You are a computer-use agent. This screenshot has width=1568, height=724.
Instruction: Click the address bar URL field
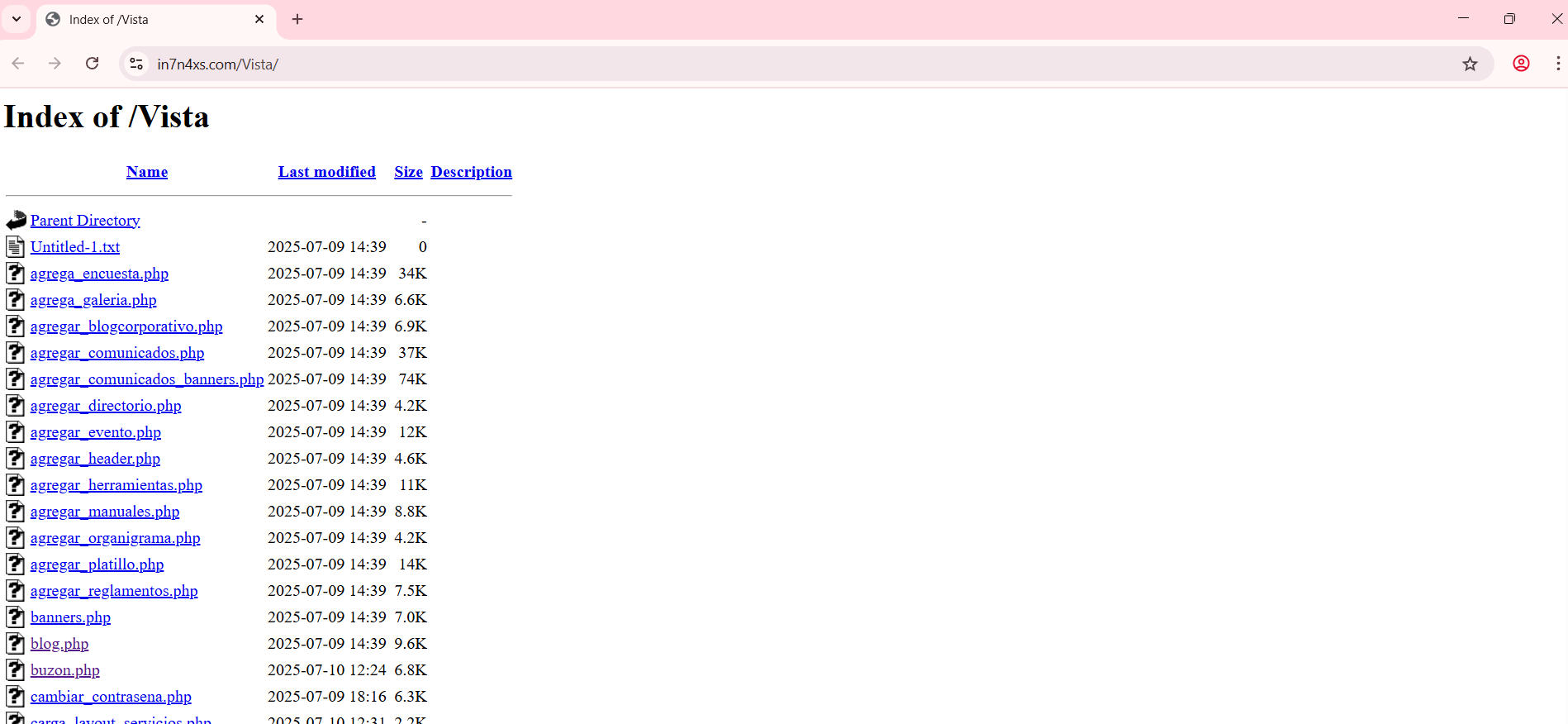tap(744, 64)
